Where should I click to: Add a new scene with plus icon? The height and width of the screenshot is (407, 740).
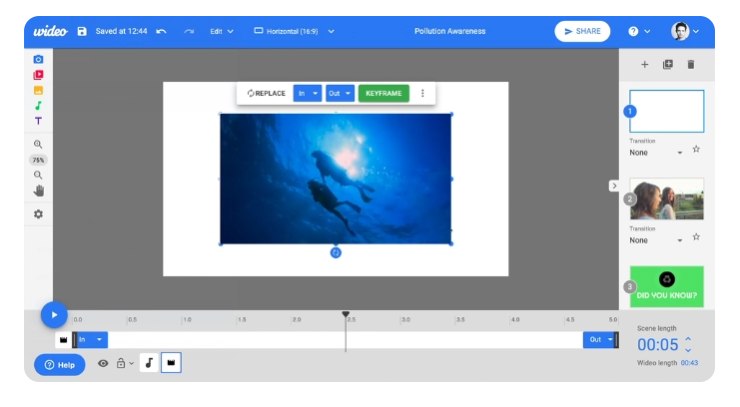(x=645, y=64)
